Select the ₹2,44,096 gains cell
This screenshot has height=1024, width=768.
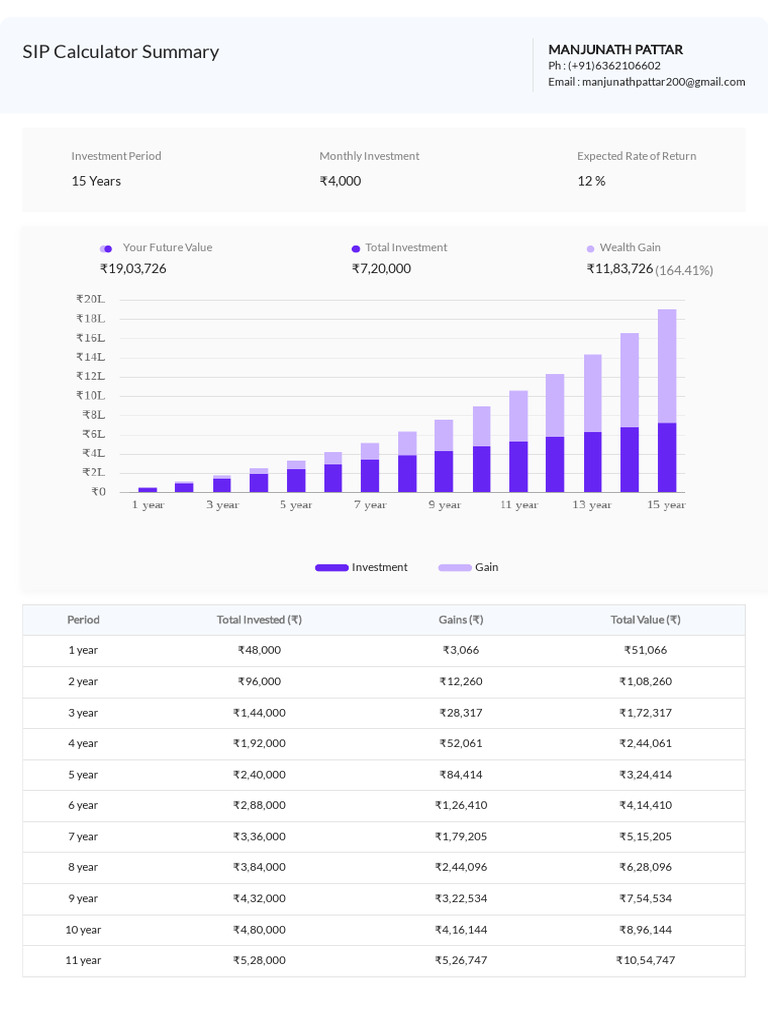(461, 867)
